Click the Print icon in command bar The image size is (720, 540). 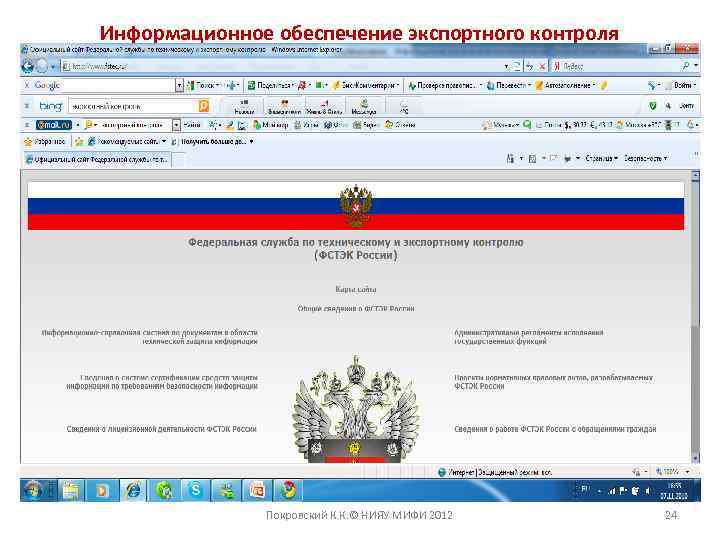pyautogui.click(x=568, y=158)
